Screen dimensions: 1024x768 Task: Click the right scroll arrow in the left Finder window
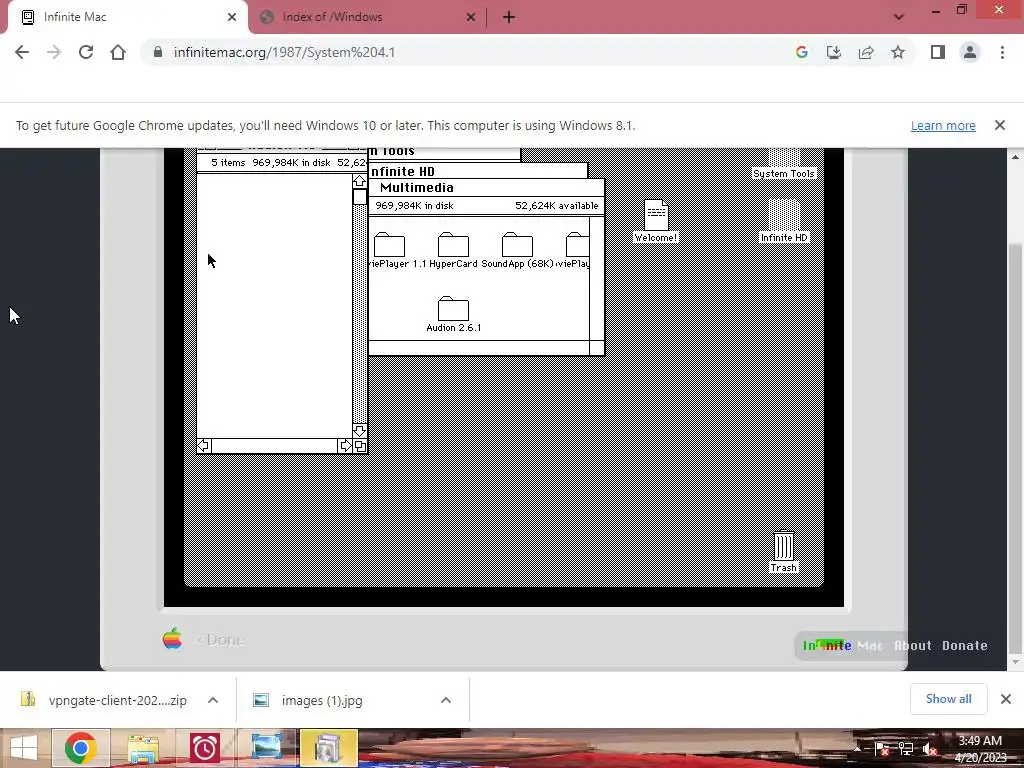tap(345, 446)
